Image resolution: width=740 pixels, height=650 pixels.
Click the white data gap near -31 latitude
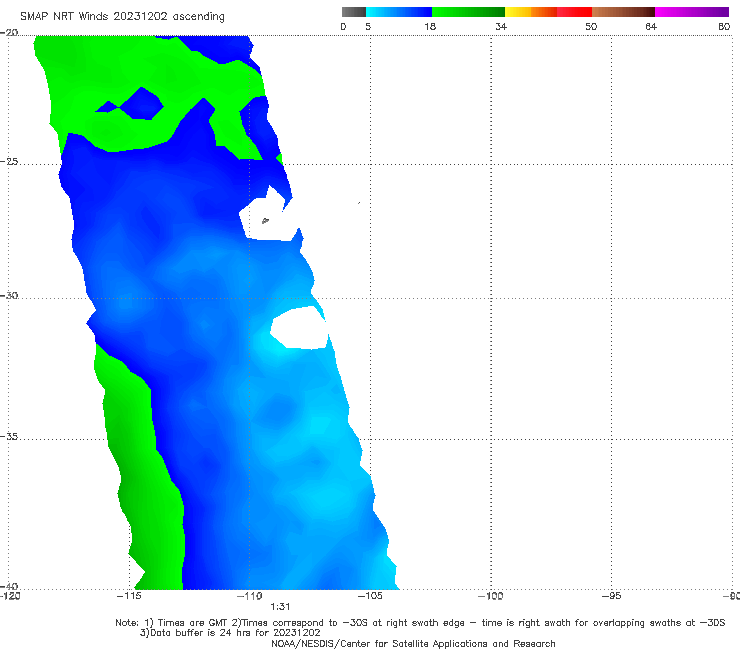[301, 328]
